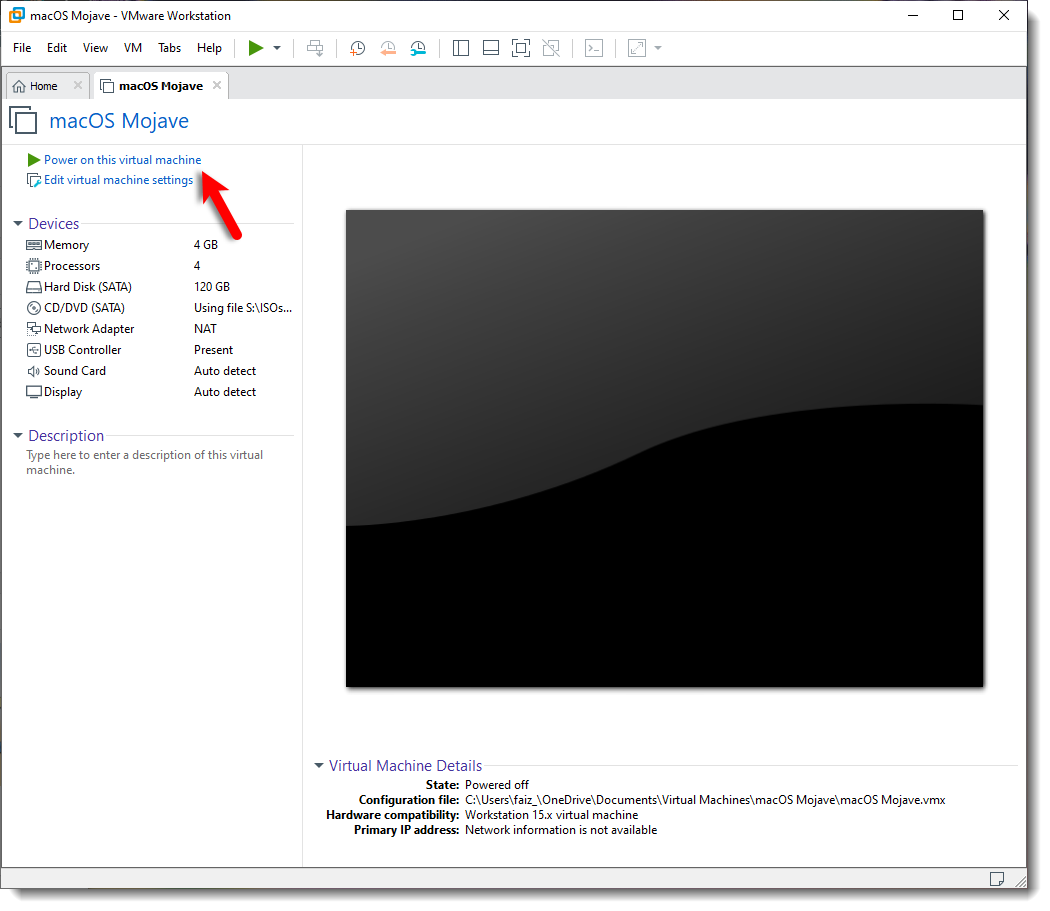This screenshot has height=911, width=1050.
Task: Select the Hard Disk (SATA) device
Action: pyautogui.click(x=159, y=287)
